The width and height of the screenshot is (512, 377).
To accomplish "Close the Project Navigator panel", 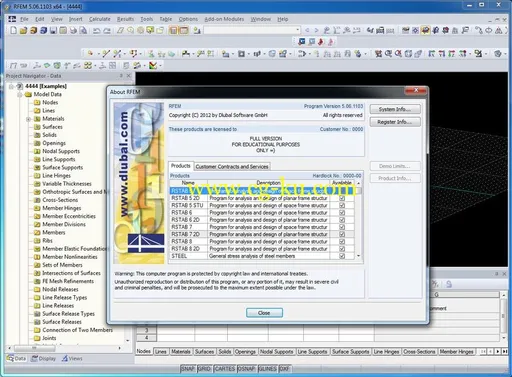I will click(x=129, y=76).
